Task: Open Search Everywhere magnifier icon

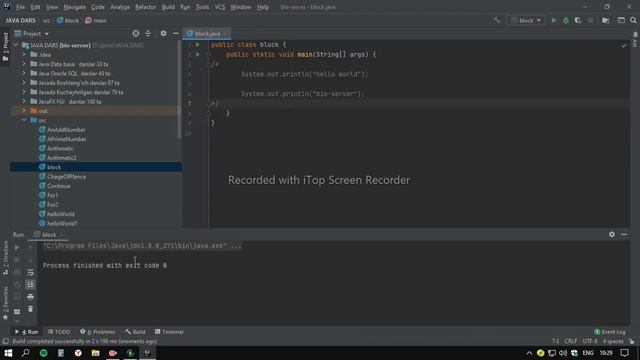Action: (633, 20)
